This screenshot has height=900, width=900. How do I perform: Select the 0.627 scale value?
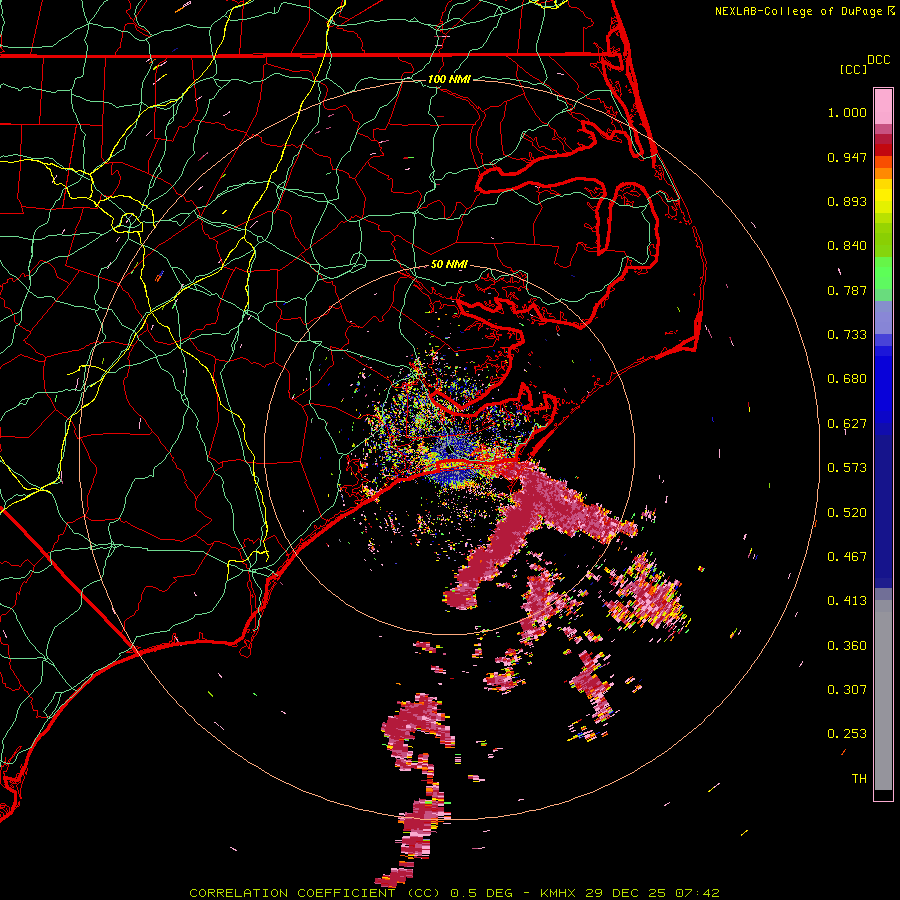click(847, 424)
